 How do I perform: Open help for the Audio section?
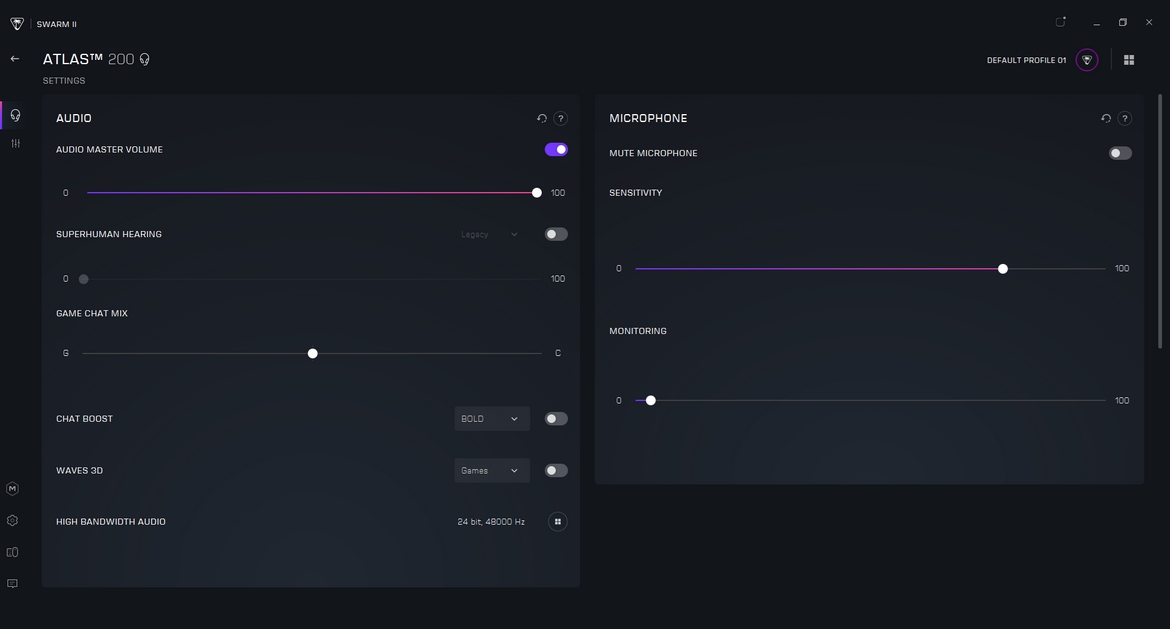[561, 118]
